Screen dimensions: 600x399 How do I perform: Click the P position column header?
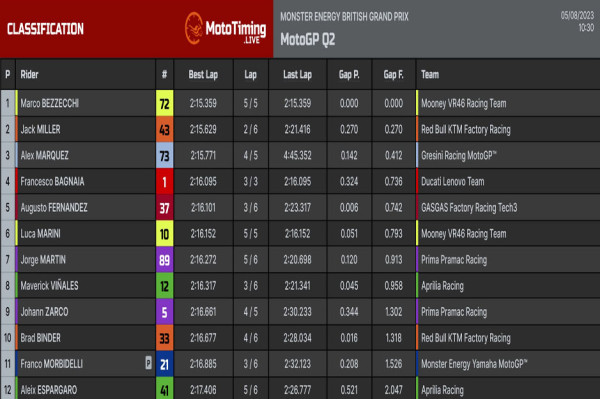click(x=8, y=74)
